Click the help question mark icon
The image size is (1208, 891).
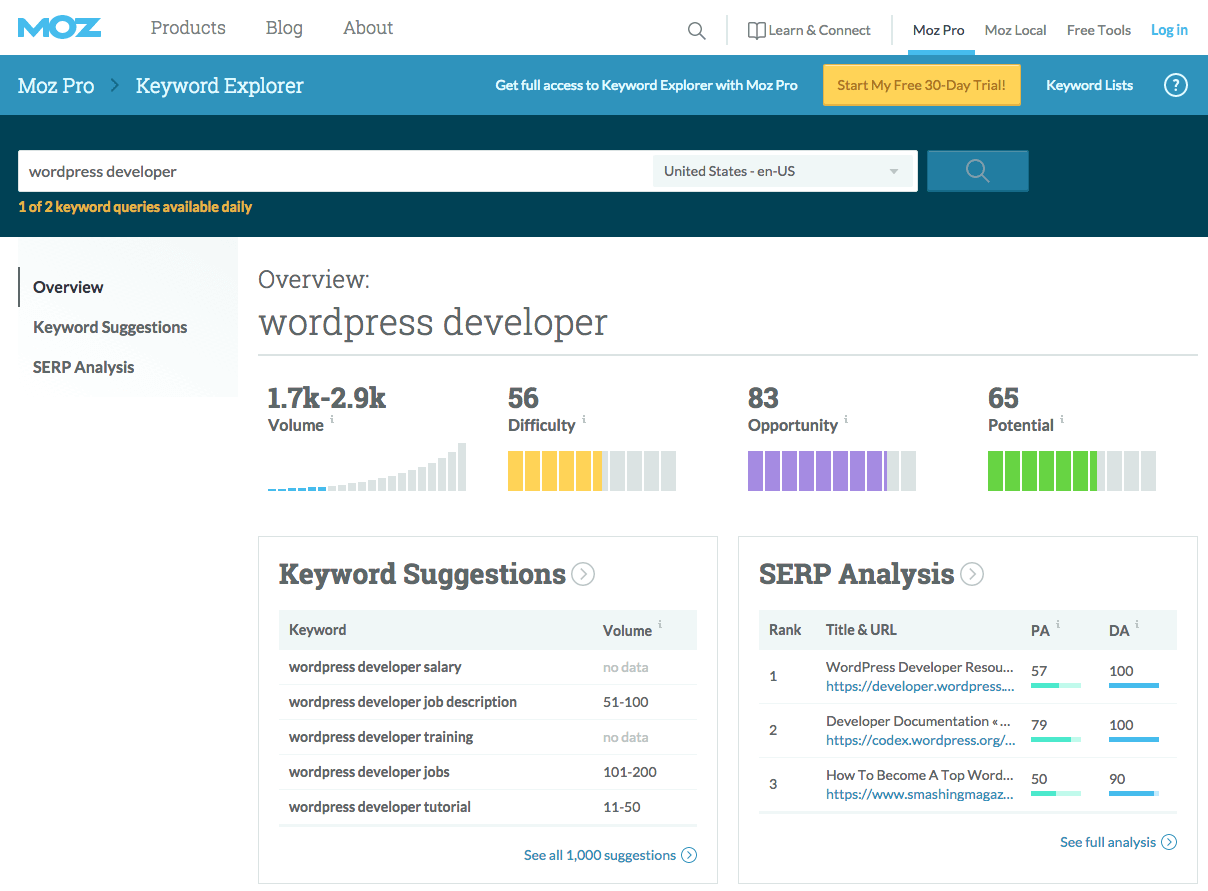point(1176,85)
